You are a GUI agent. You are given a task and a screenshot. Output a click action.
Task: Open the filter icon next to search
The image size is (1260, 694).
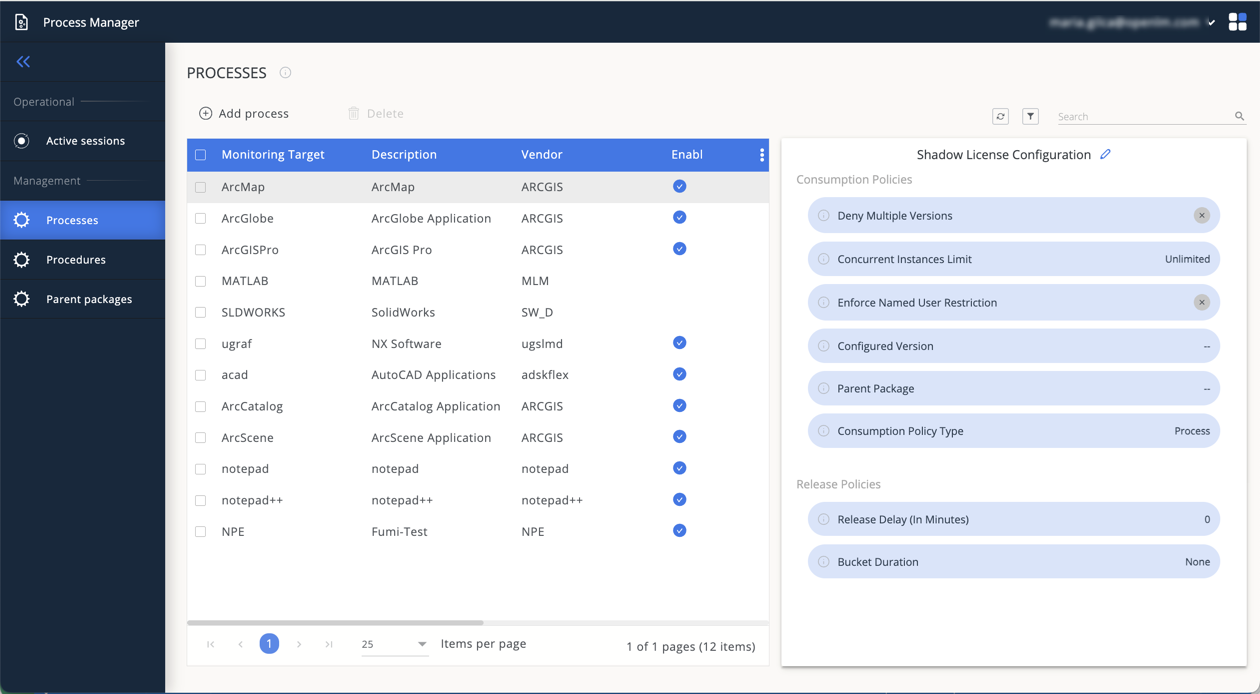pos(1030,116)
